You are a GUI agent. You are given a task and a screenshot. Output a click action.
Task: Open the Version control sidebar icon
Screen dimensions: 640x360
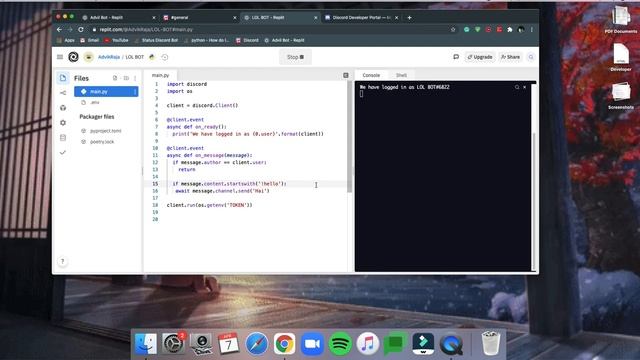63,93
